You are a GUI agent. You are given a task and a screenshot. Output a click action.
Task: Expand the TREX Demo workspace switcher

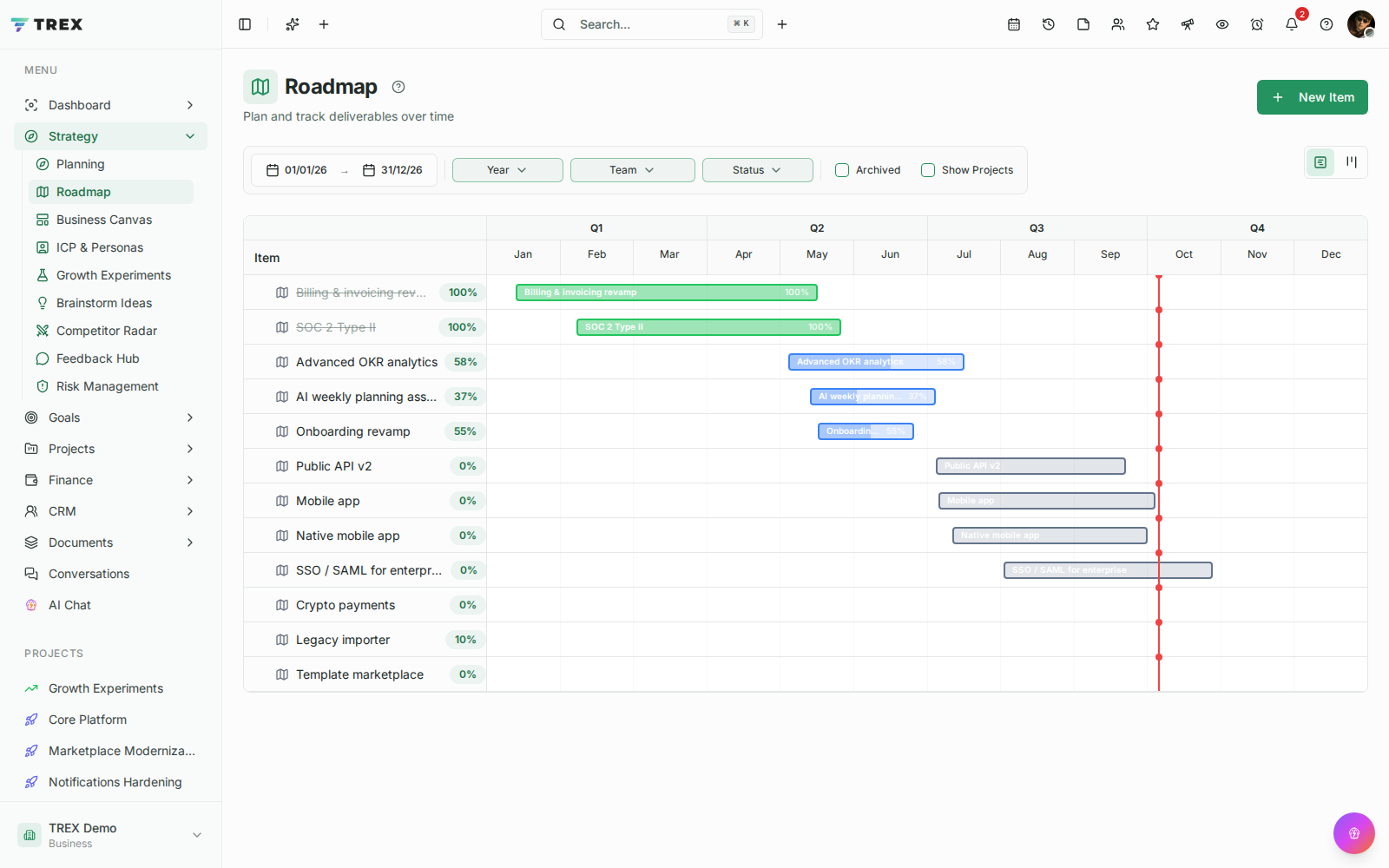point(111,835)
